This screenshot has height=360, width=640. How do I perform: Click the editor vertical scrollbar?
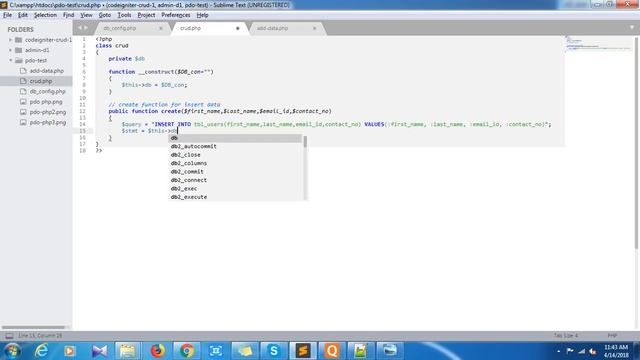[636, 143]
